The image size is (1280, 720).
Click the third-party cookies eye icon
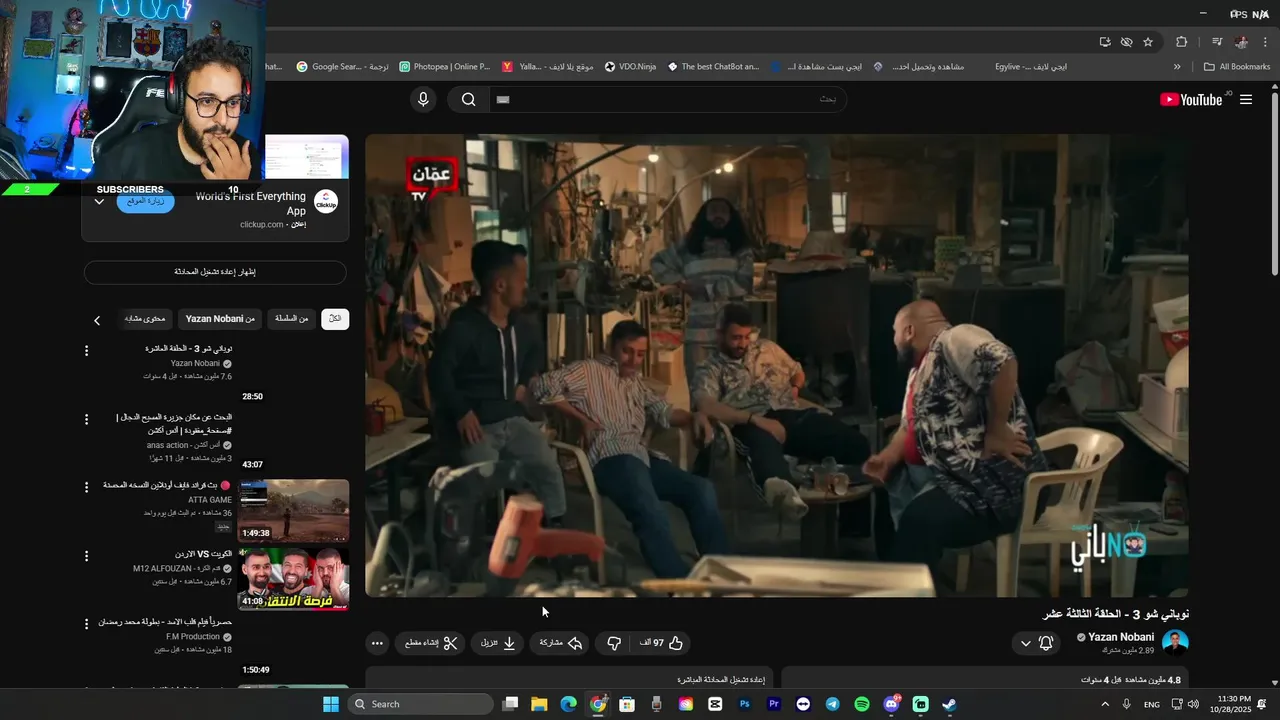click(x=1126, y=42)
